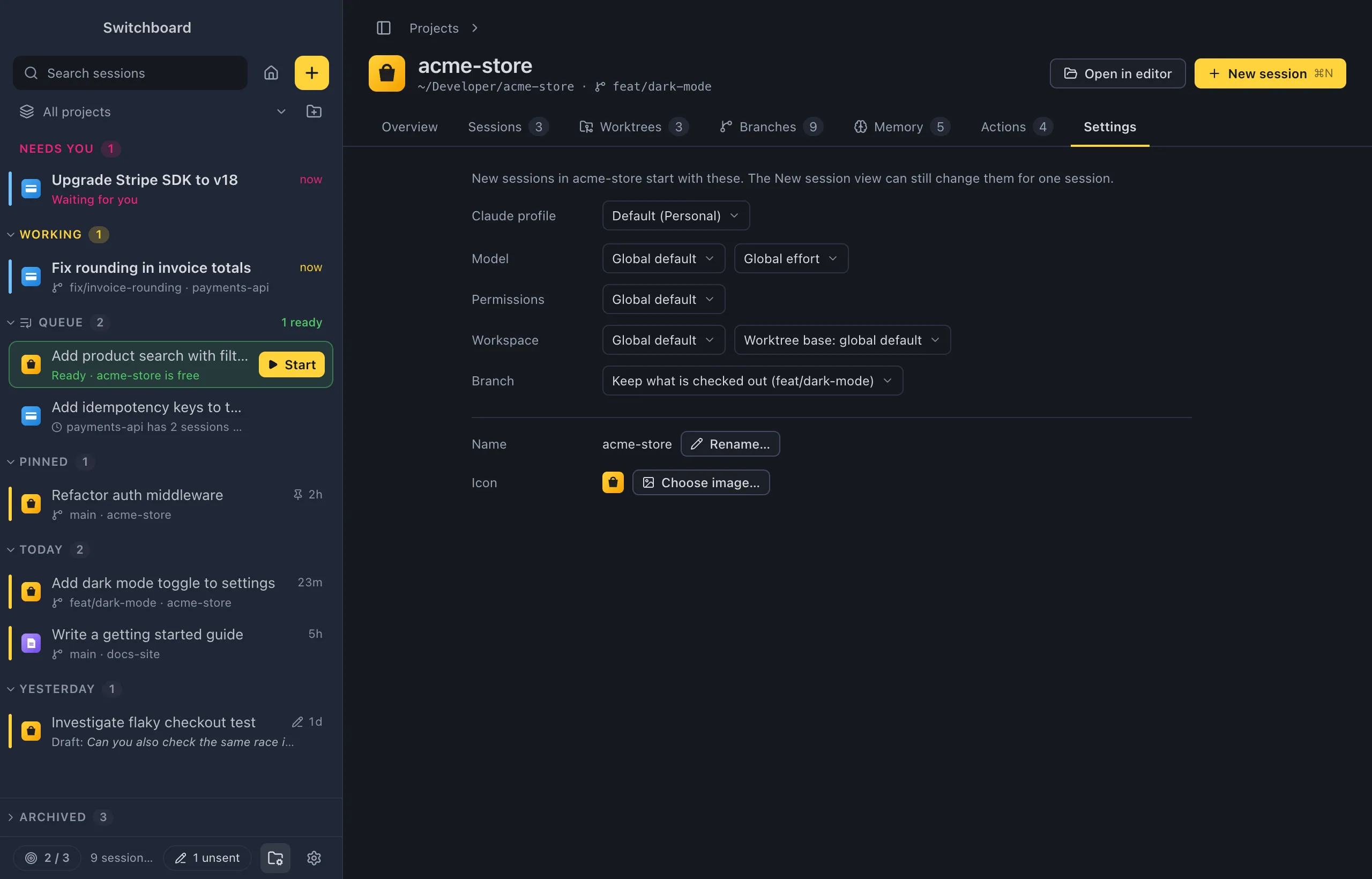Open the Actions tab
The width and height of the screenshot is (1372, 879).
coord(1017,126)
